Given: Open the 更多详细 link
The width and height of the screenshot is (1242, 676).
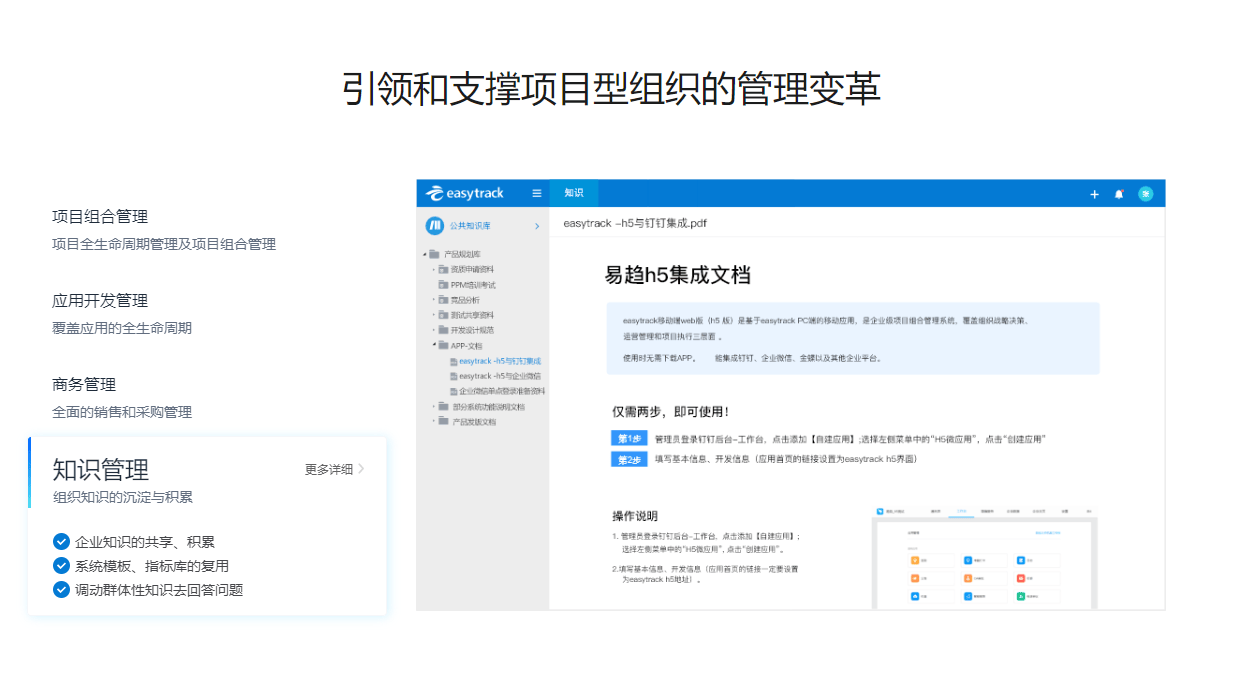Looking at the screenshot, I should pos(329,469).
